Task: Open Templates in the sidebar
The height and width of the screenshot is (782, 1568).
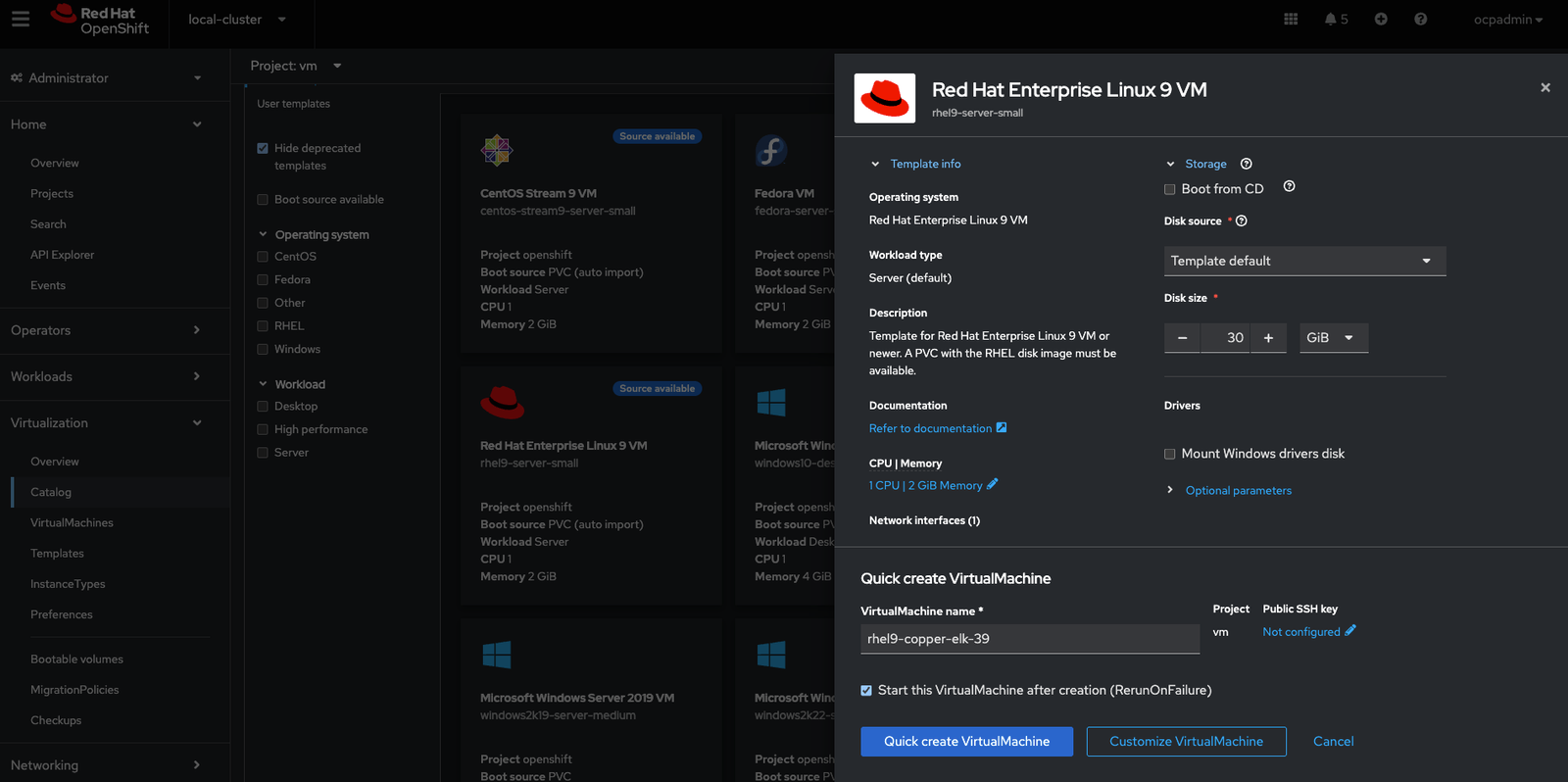Action: tap(57, 553)
